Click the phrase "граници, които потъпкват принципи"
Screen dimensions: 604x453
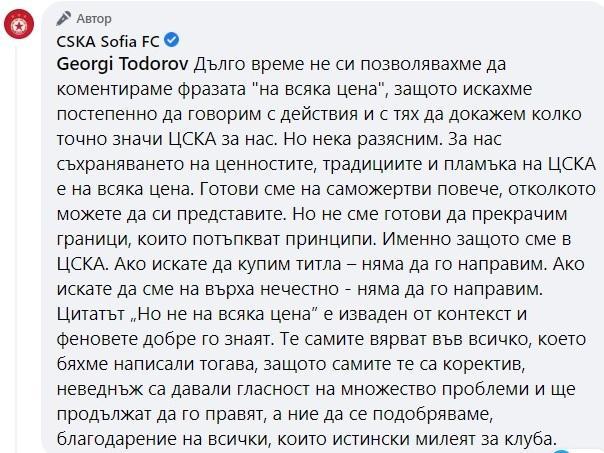tap(216, 239)
